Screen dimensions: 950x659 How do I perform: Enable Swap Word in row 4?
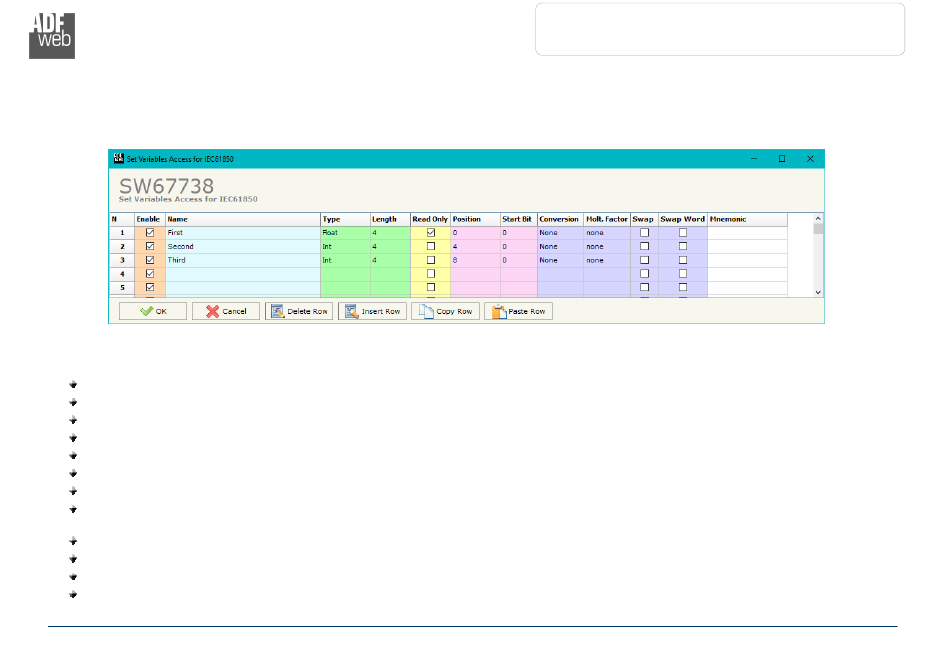pos(683,274)
